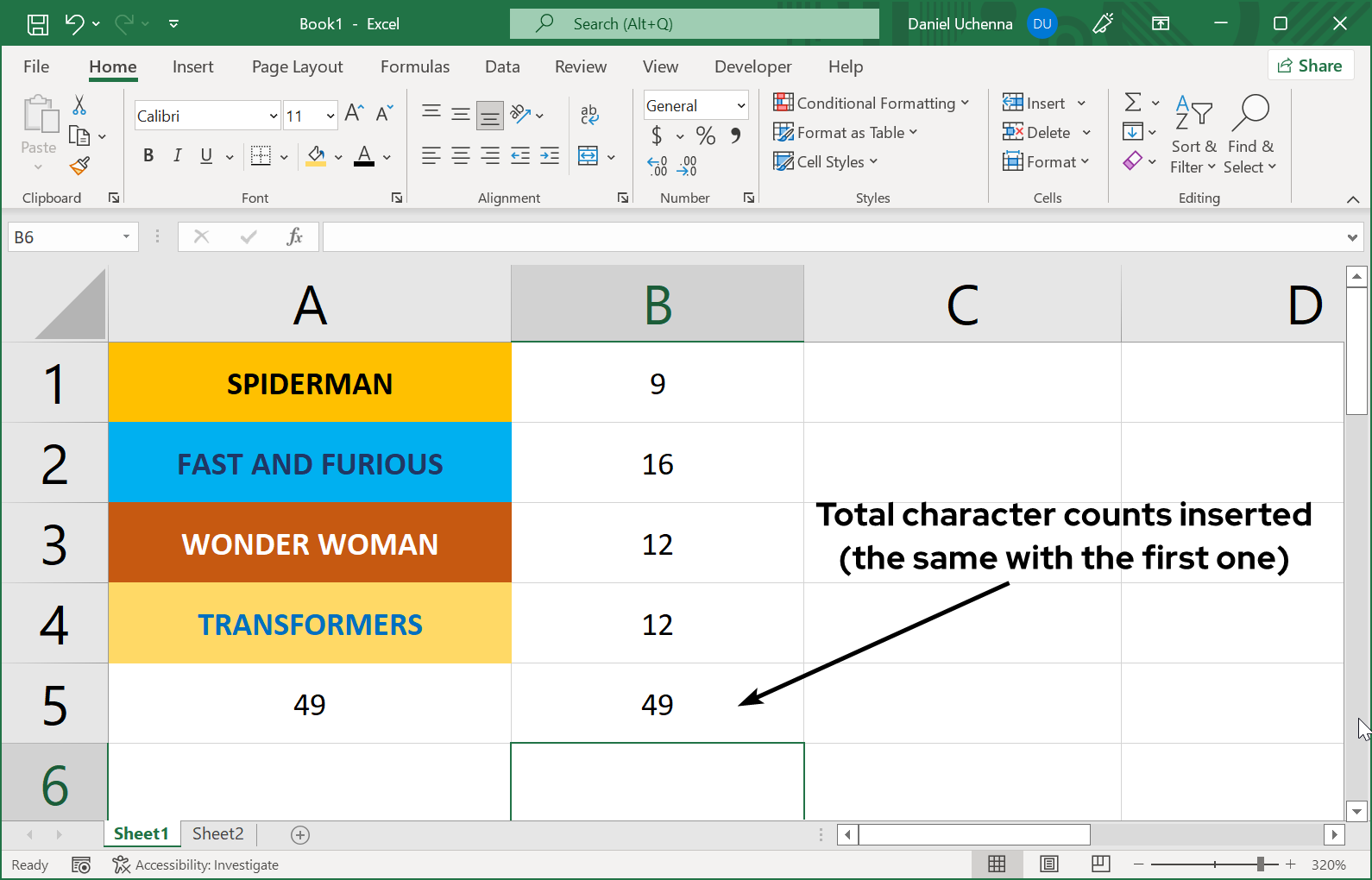Click the Share button

(x=1310, y=66)
